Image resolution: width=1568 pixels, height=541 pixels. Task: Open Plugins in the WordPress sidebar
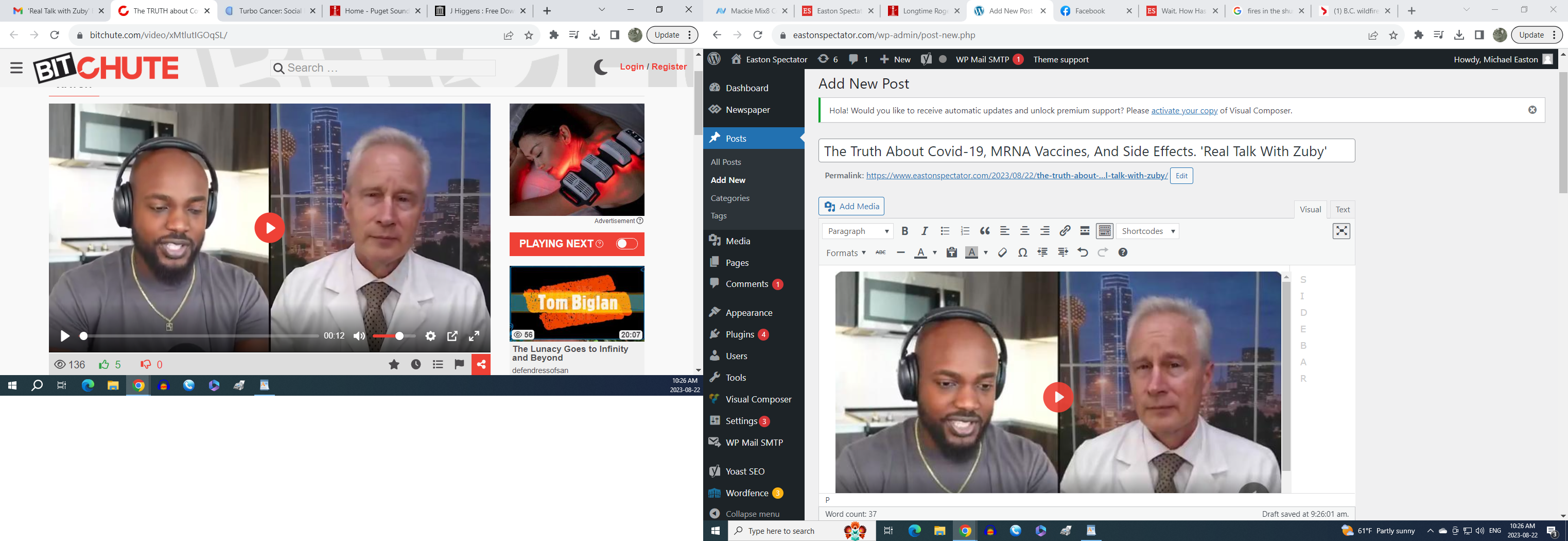pos(740,334)
